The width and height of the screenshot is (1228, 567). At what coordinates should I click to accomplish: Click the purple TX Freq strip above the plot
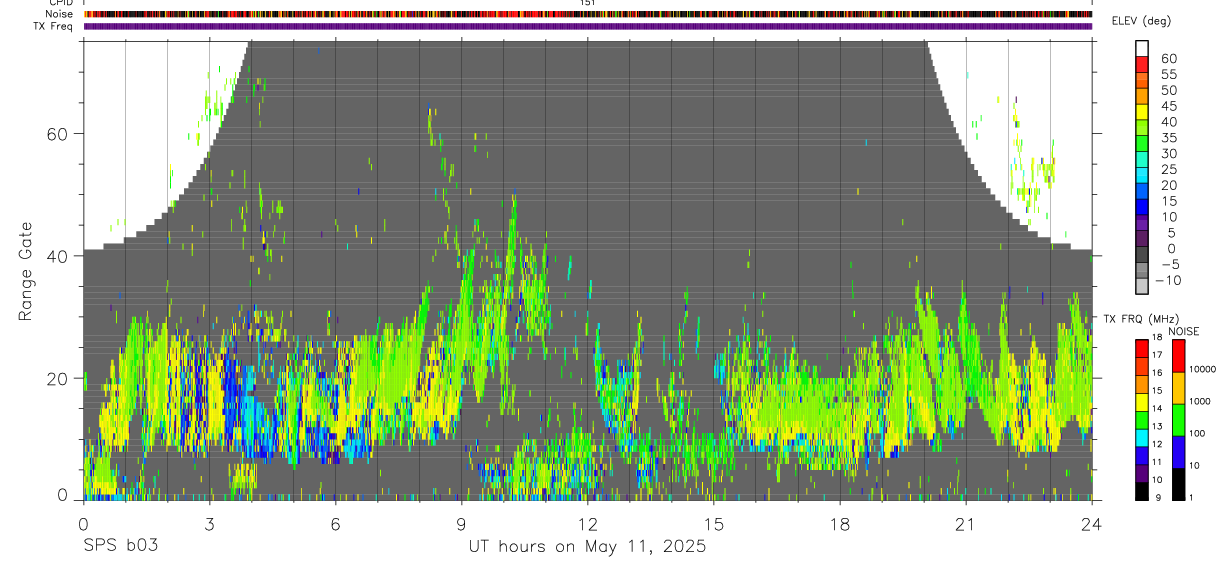(x=588, y=26)
